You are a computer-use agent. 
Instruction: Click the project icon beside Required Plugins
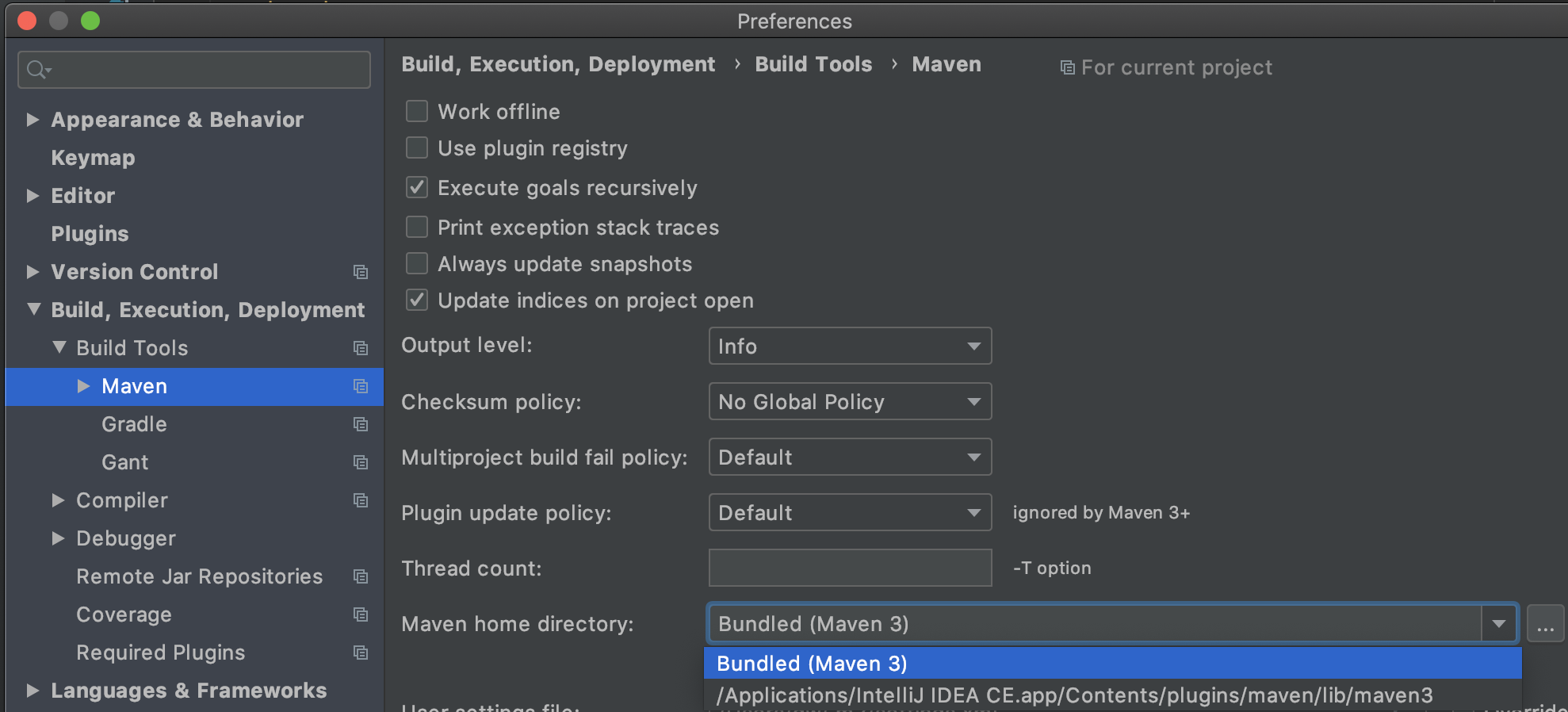361,653
